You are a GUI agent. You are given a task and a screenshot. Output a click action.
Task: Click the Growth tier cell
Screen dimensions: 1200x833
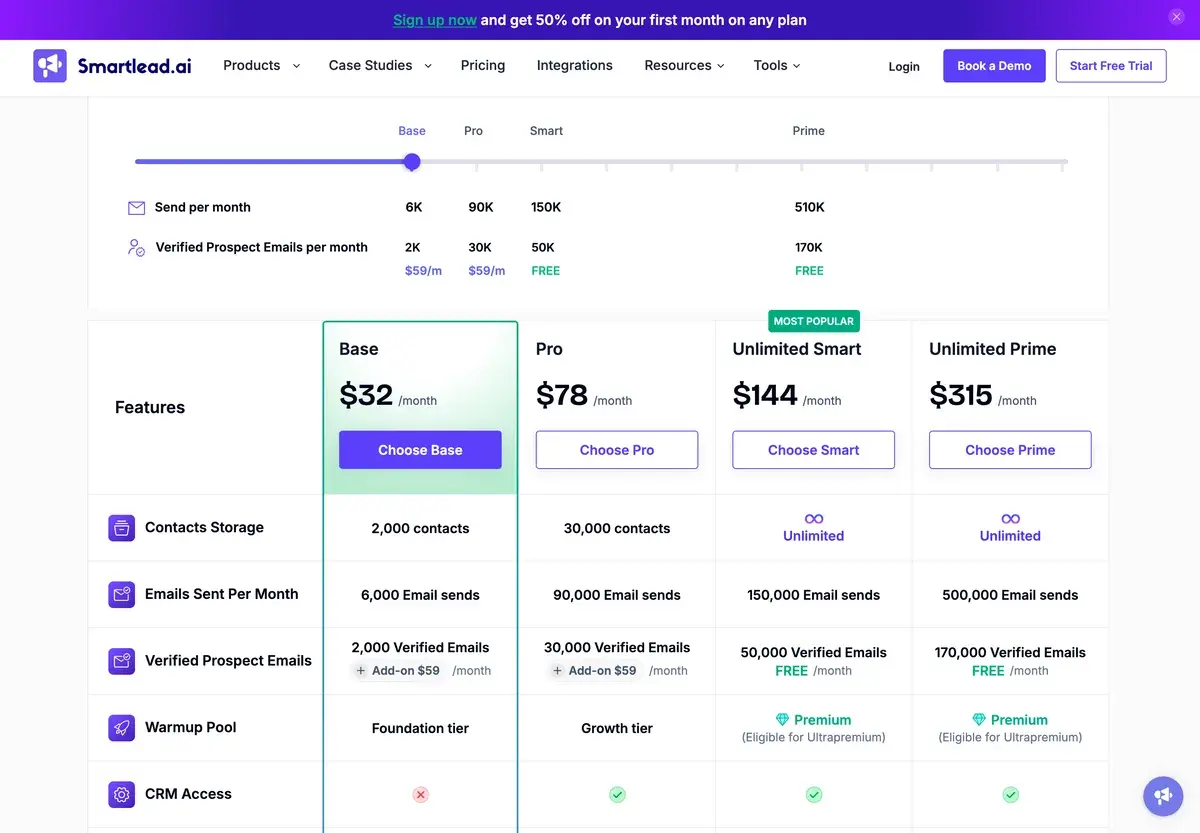pos(617,728)
